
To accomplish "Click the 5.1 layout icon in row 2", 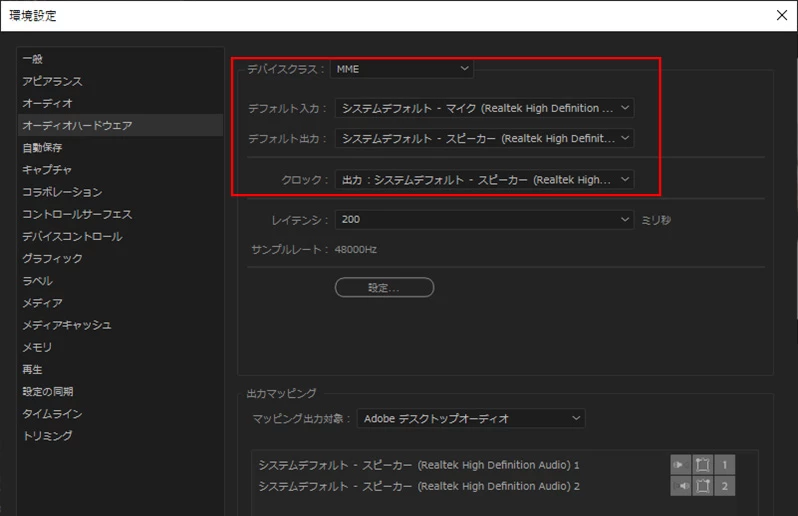I will [702, 486].
